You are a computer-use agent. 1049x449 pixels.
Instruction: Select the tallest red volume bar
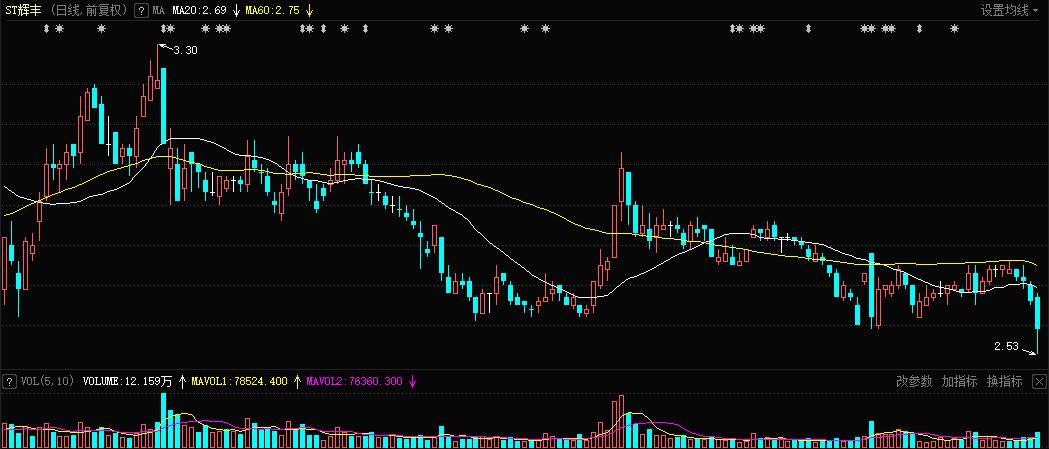pyautogui.click(x=622, y=422)
